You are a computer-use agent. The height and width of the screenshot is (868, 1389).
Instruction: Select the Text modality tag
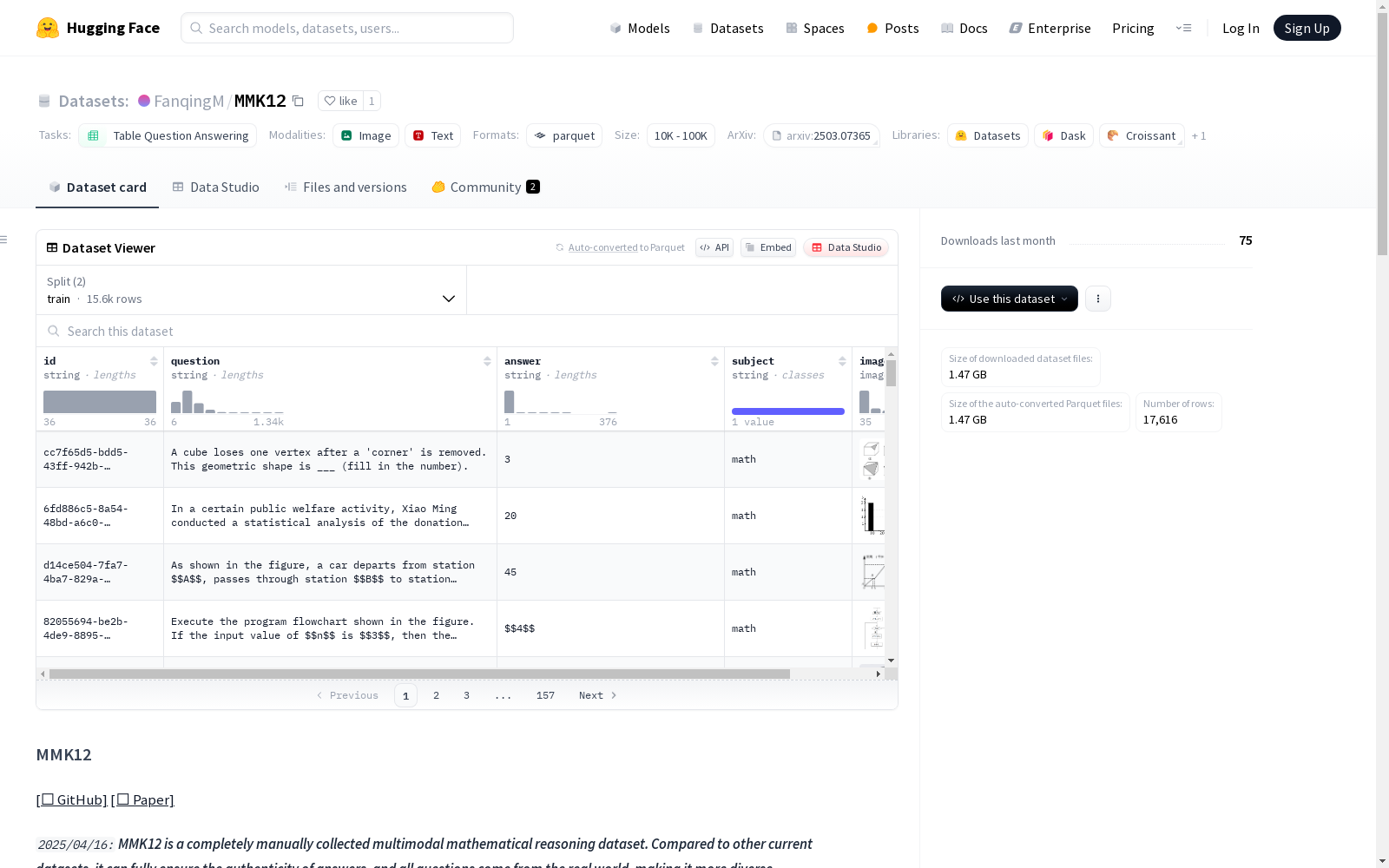[432, 135]
